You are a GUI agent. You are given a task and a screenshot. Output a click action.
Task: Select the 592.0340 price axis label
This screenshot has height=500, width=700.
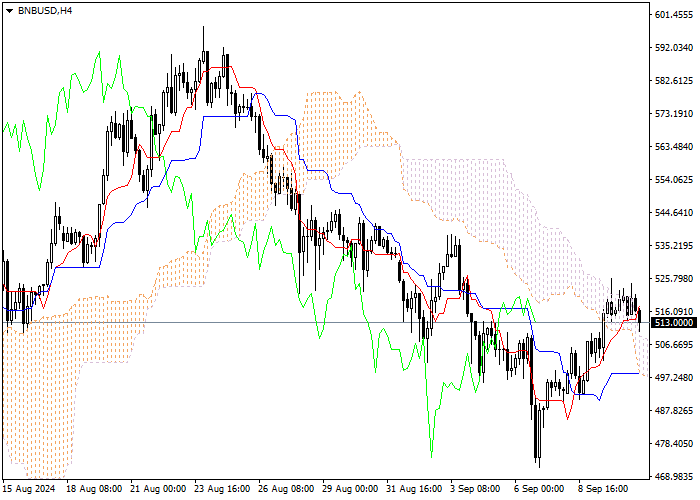pos(674,48)
